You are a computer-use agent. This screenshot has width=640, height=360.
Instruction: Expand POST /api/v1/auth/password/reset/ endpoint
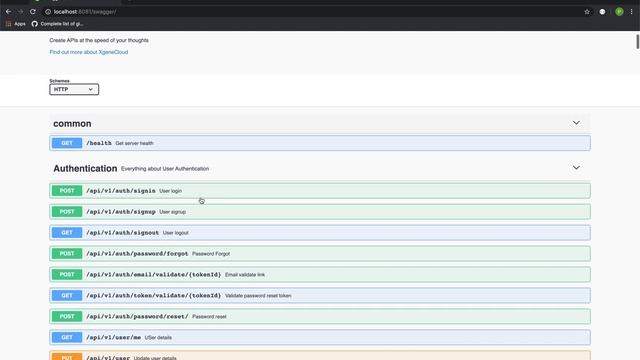pos(320,316)
